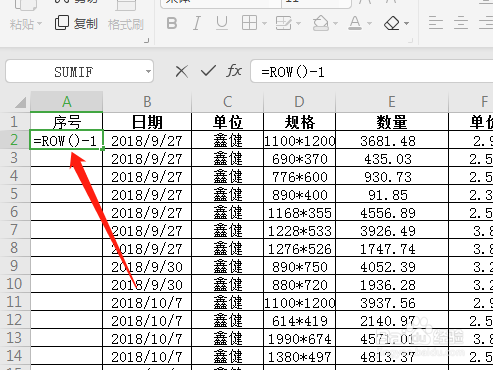Click date 2018/10/7 in row 11
The width and height of the screenshot is (493, 370).
[x=147, y=302]
